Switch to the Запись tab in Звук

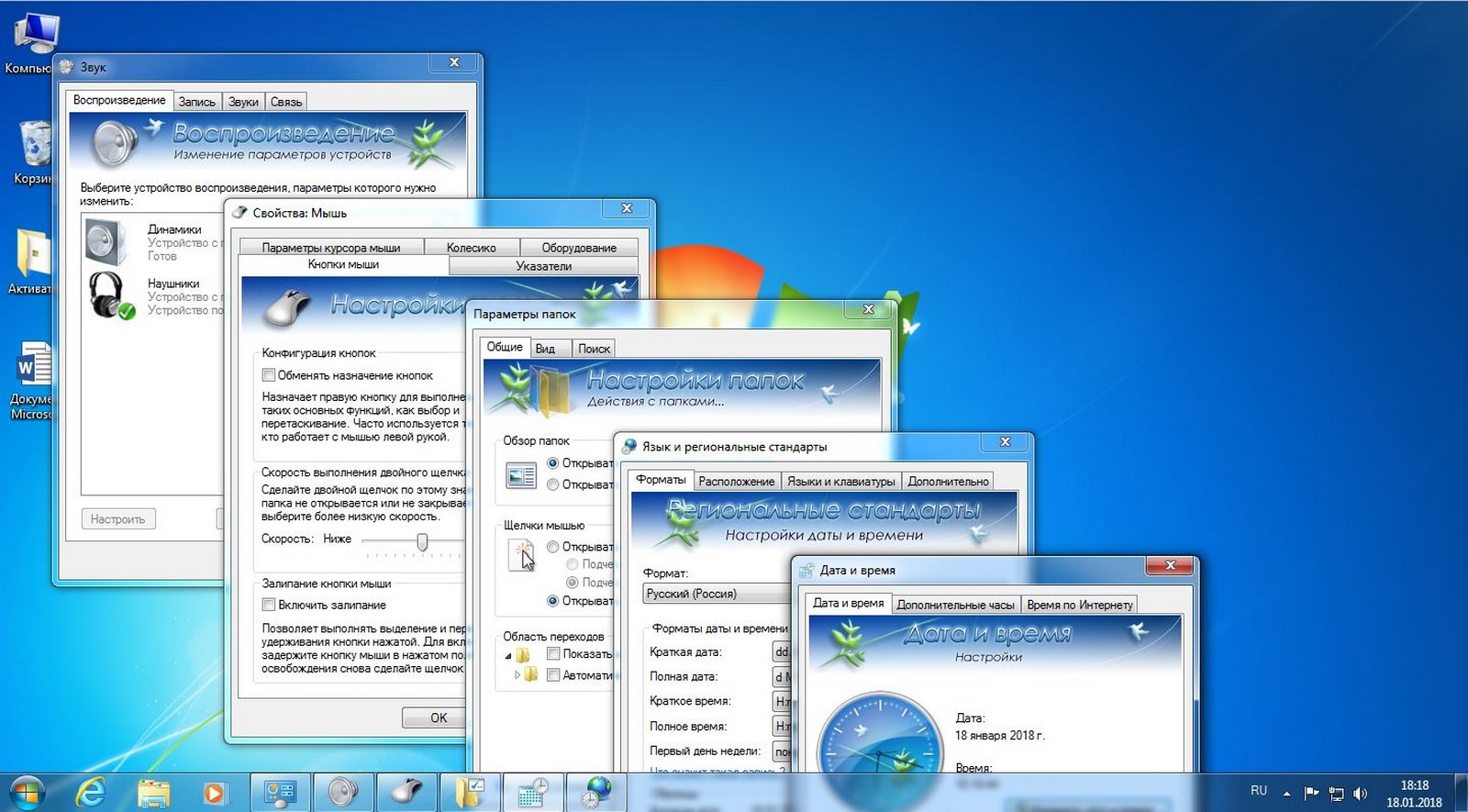point(197,102)
